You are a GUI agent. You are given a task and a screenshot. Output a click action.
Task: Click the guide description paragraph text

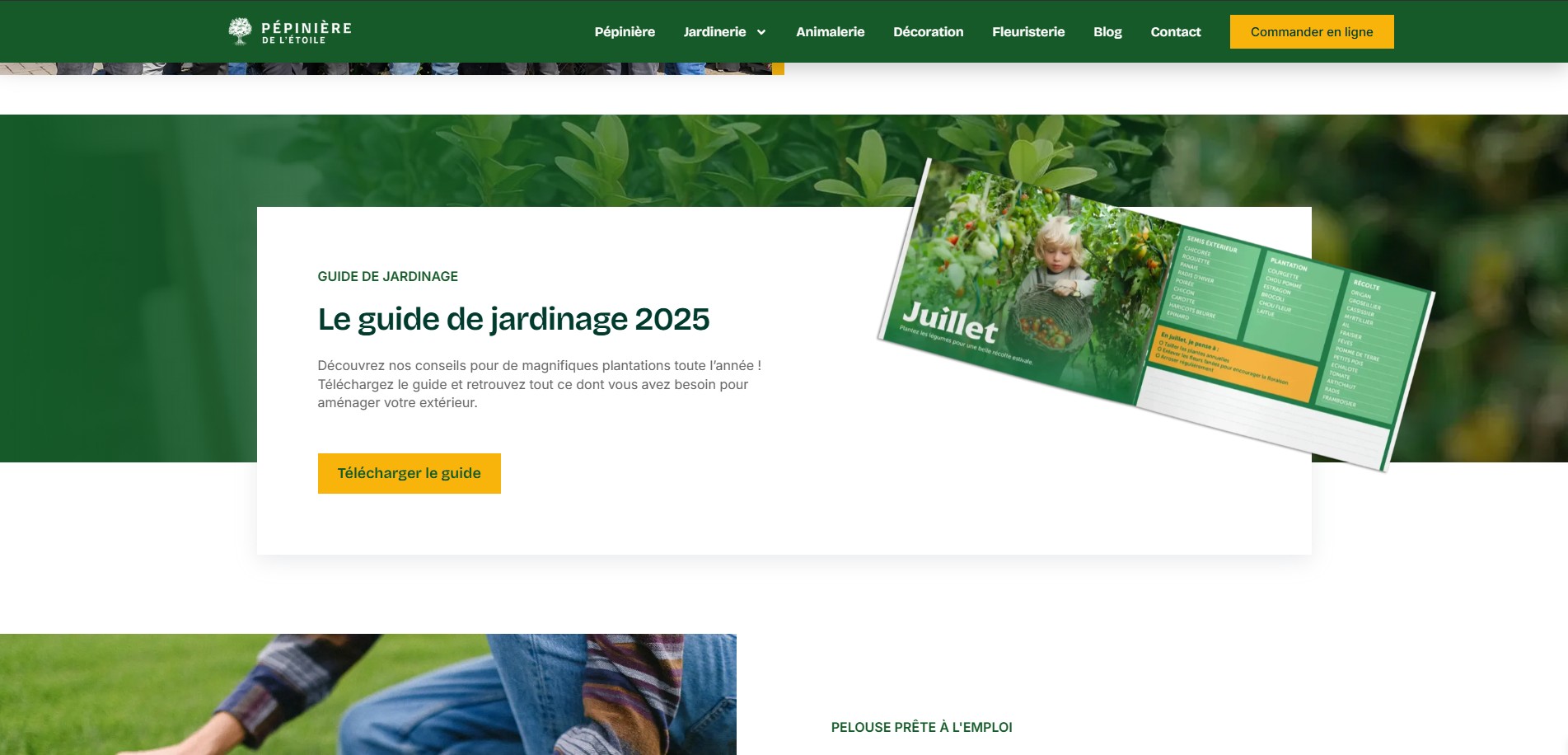click(539, 384)
